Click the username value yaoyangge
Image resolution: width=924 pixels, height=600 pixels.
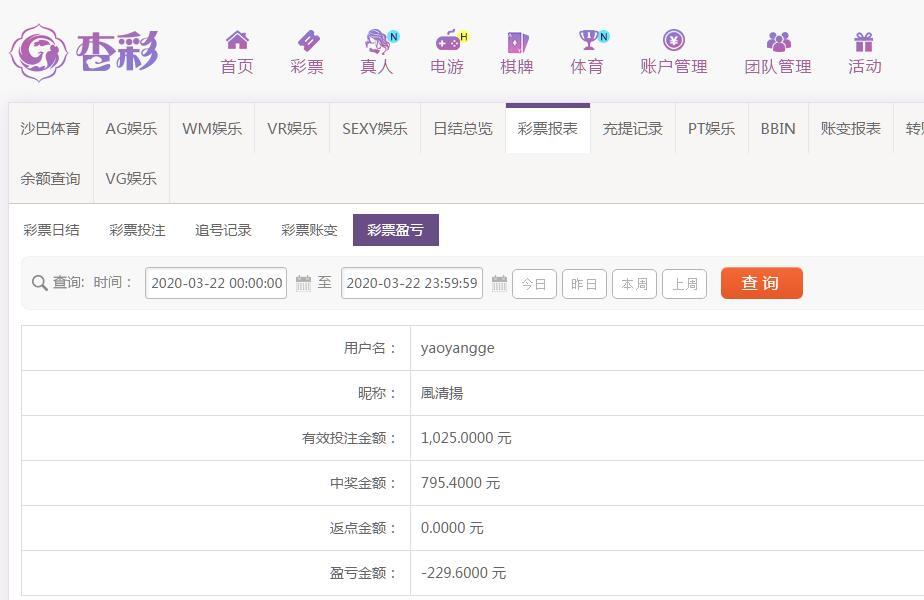458,348
